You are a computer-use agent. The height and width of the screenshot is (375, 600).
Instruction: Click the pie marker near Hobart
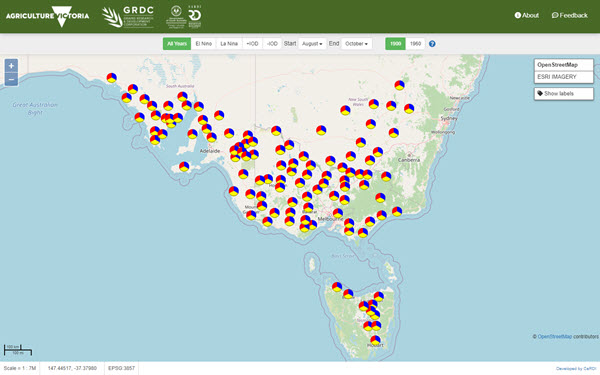tap(375, 340)
